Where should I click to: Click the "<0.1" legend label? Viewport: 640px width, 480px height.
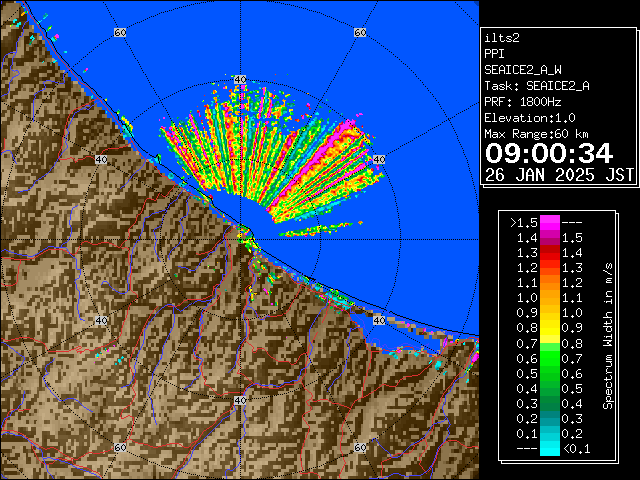point(576,449)
